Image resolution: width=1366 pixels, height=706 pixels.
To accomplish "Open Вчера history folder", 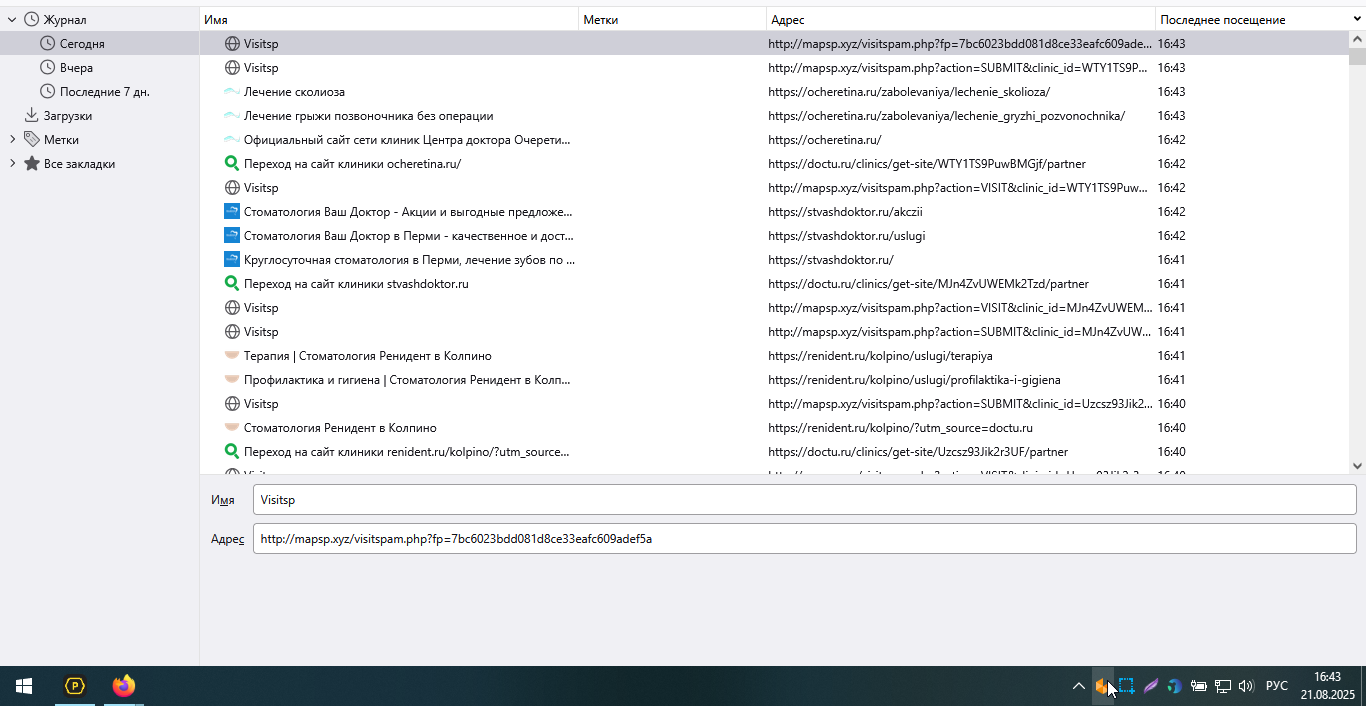I will point(76,67).
